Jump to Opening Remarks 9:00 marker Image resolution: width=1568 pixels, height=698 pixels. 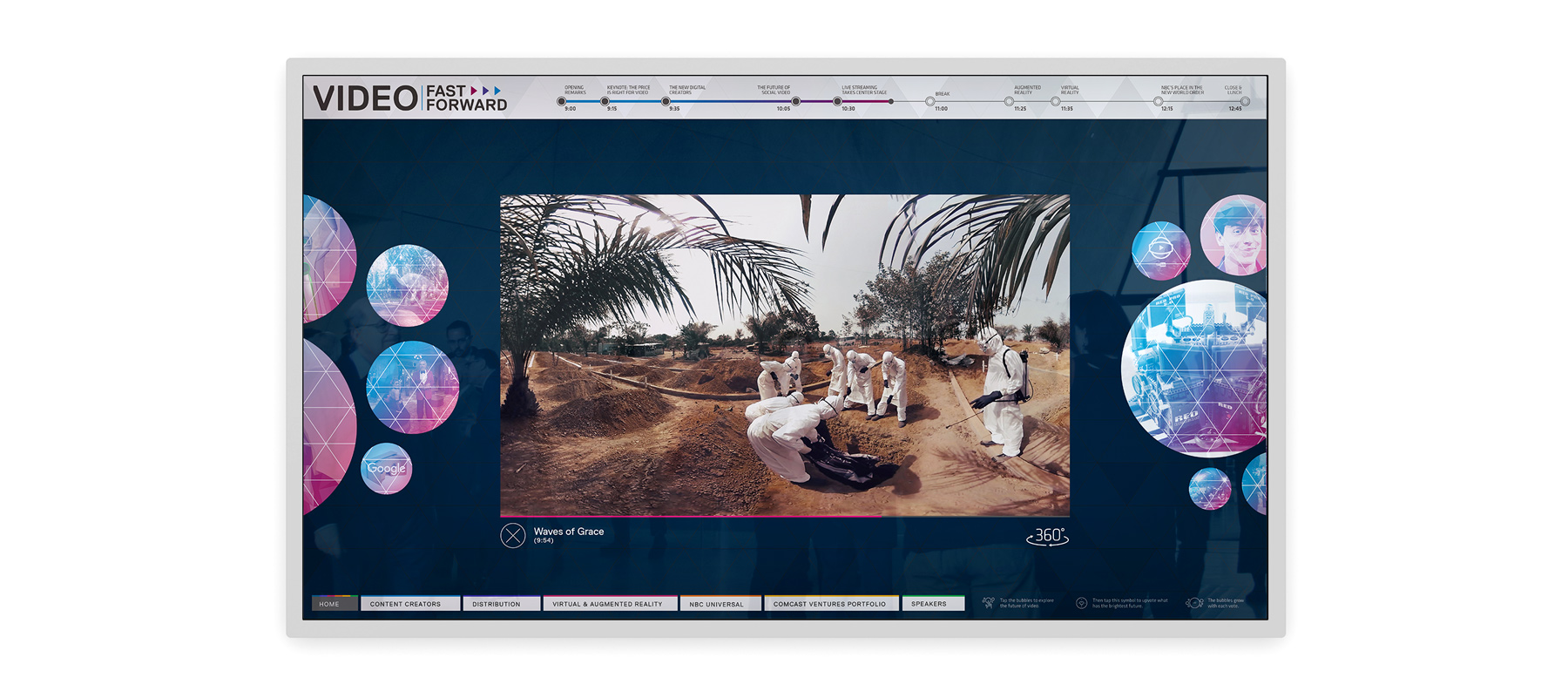[x=562, y=102]
